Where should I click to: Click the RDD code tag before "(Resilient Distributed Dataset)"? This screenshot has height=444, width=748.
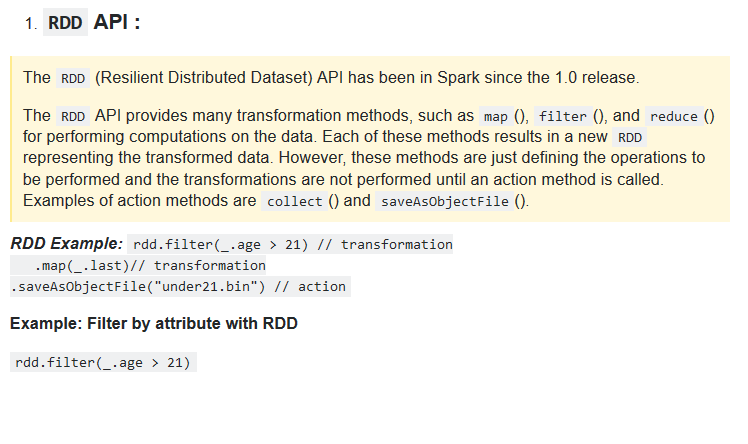pyautogui.click(x=73, y=78)
